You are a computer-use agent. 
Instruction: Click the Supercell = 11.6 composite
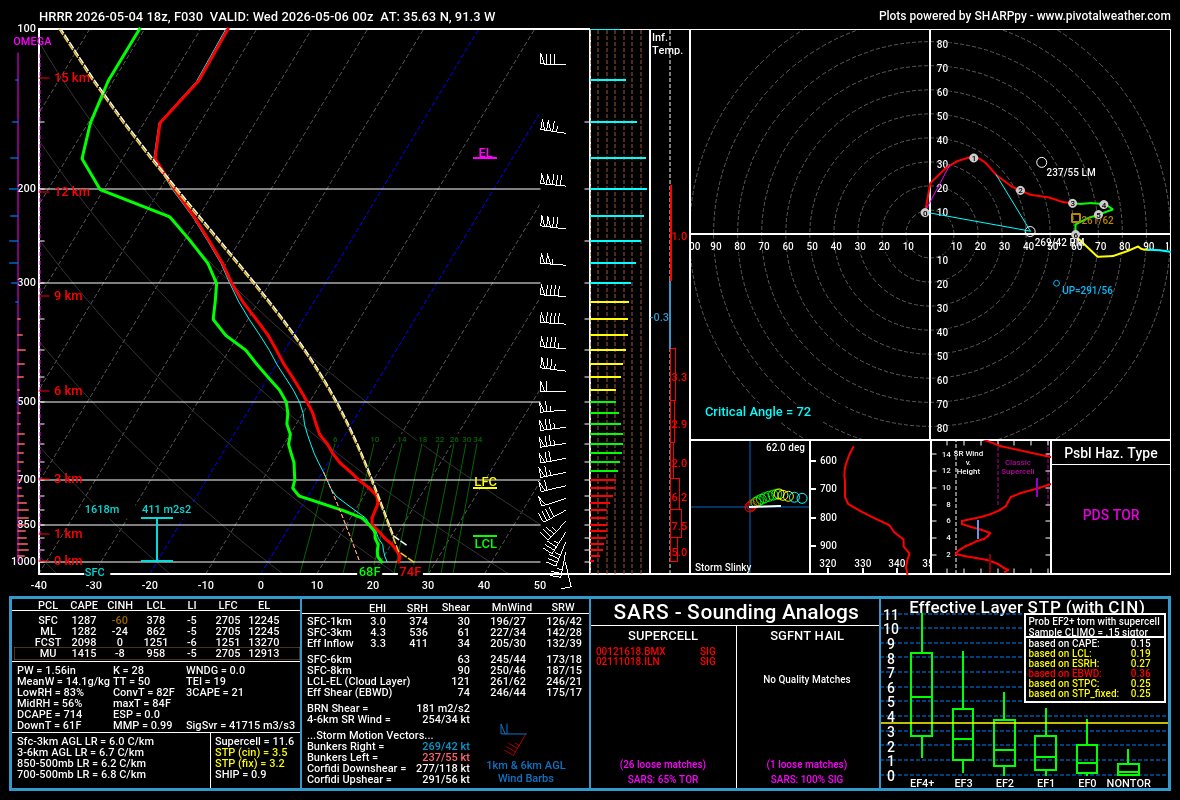pyautogui.click(x=254, y=741)
